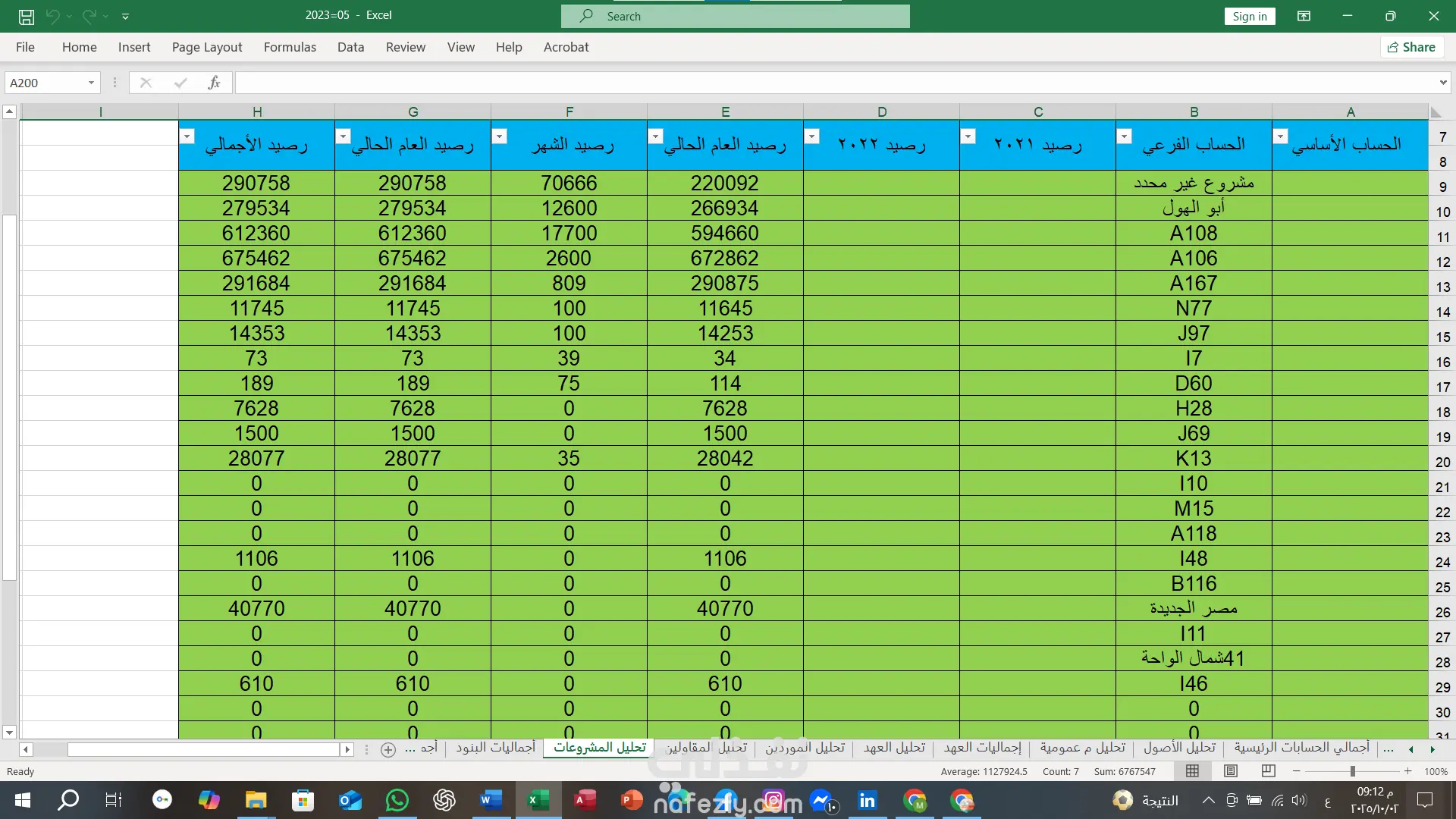Expand the Name Box dropdown arrow

pos(91,83)
